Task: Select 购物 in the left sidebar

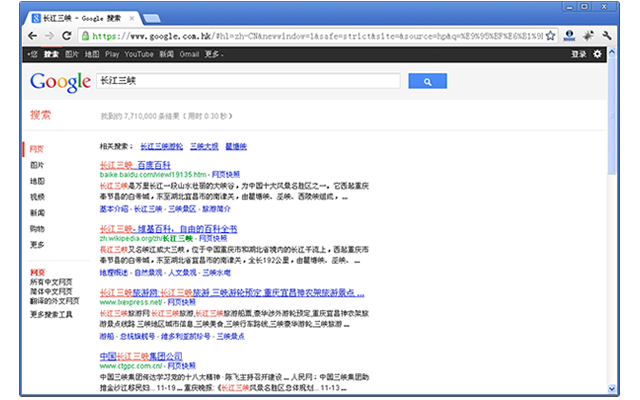Action: 37,229
